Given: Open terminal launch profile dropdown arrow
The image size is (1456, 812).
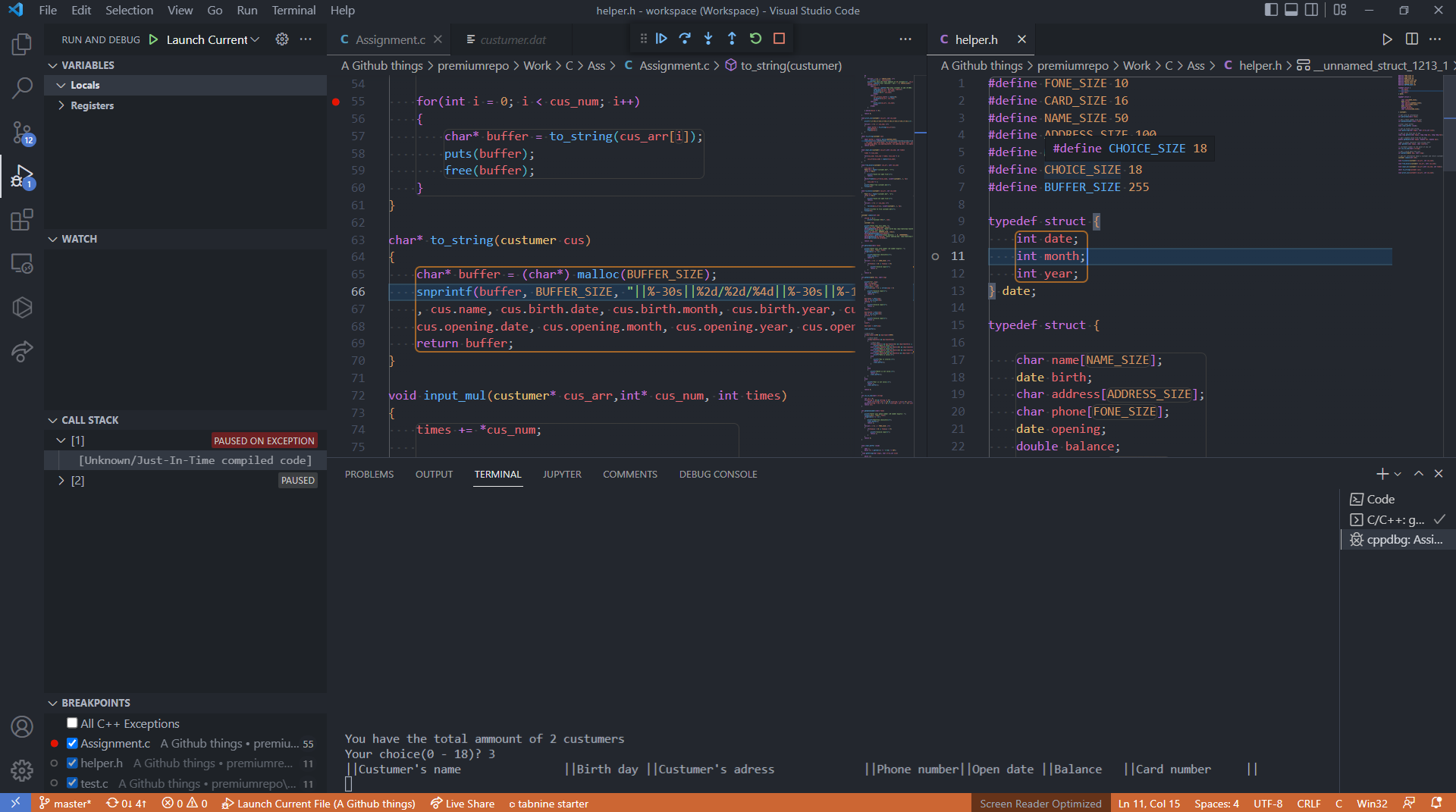Looking at the screenshot, I should pos(1398,474).
